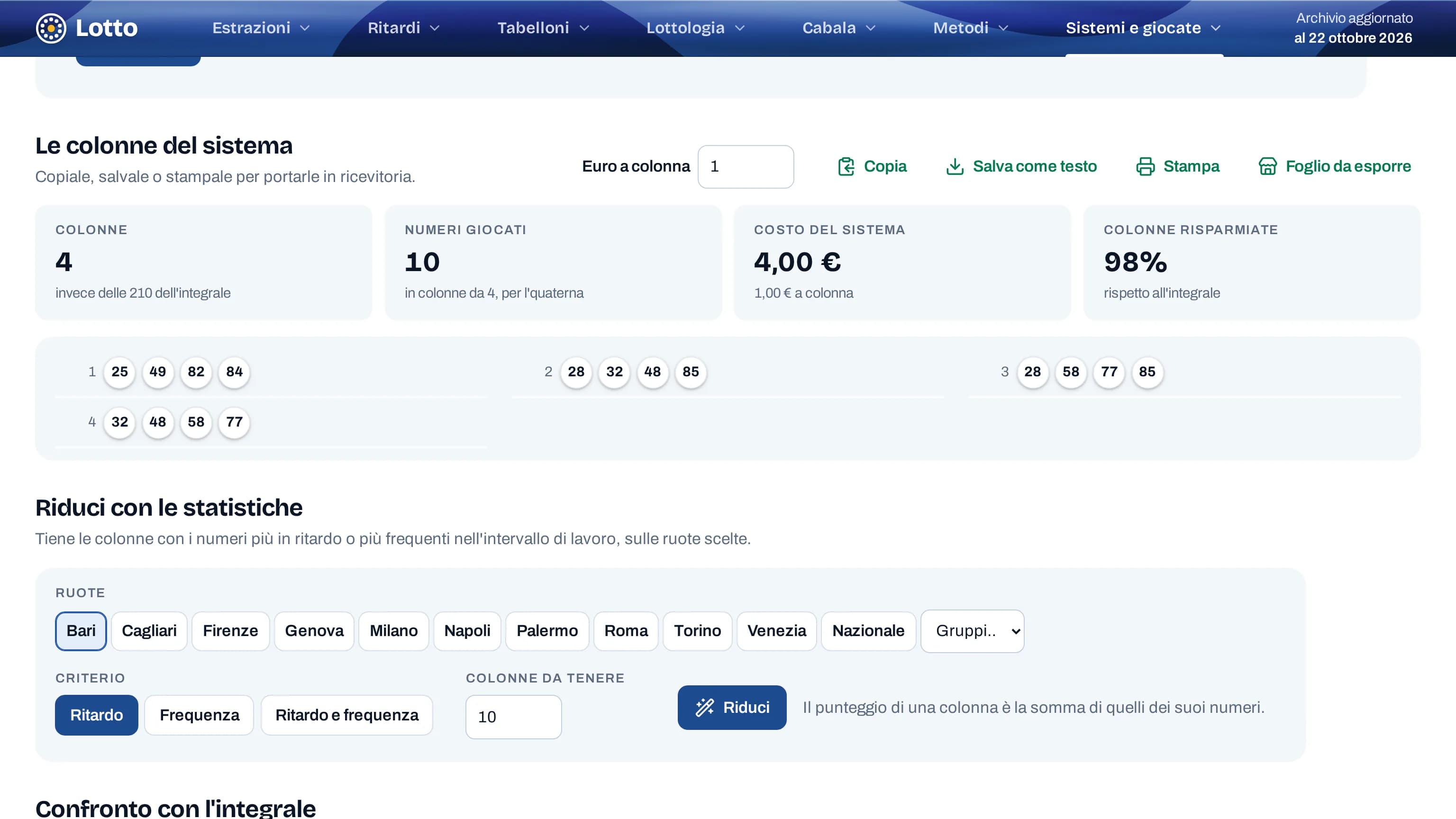Click the magic wand icon on Riduci
Image resolution: width=1456 pixels, height=819 pixels.
(704, 707)
